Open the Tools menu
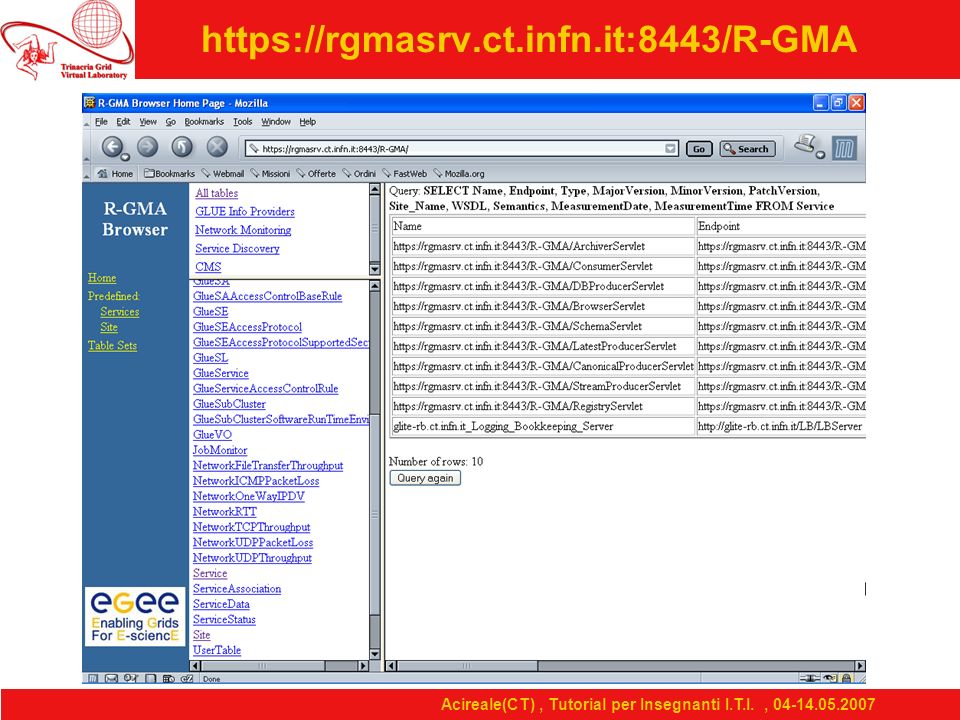 (242, 122)
